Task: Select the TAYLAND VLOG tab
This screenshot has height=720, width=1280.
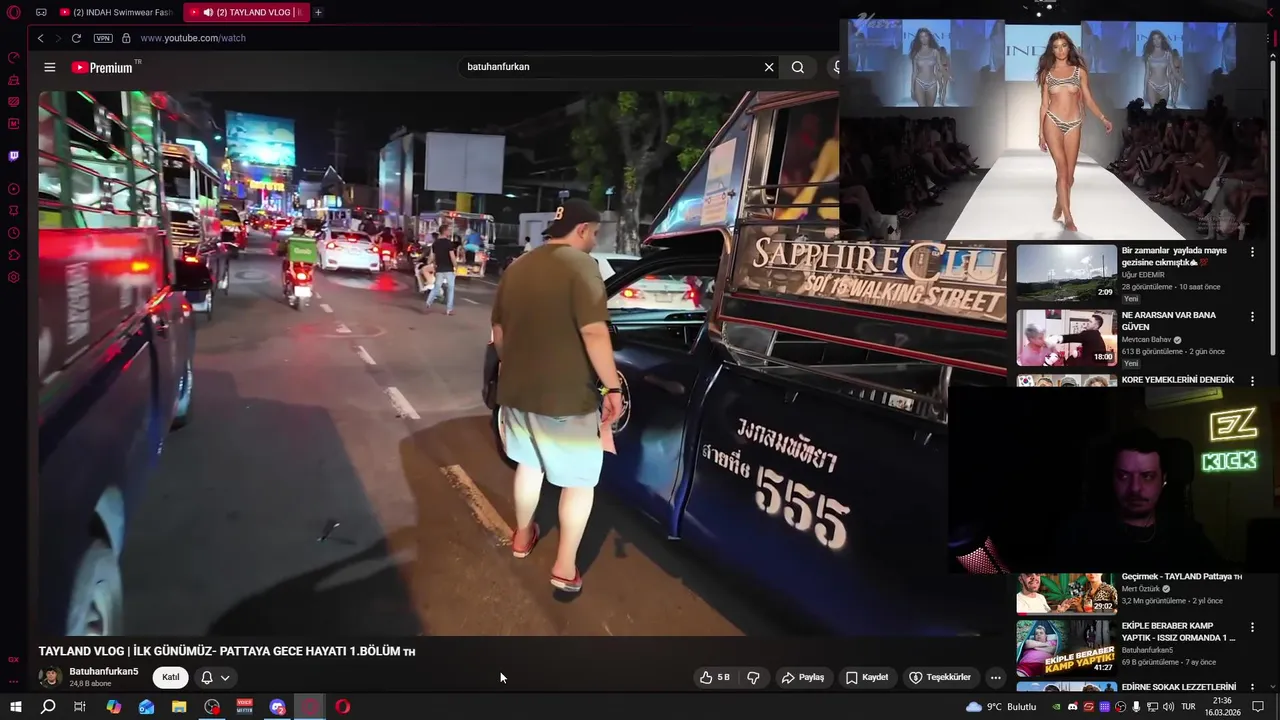Action: pyautogui.click(x=247, y=12)
